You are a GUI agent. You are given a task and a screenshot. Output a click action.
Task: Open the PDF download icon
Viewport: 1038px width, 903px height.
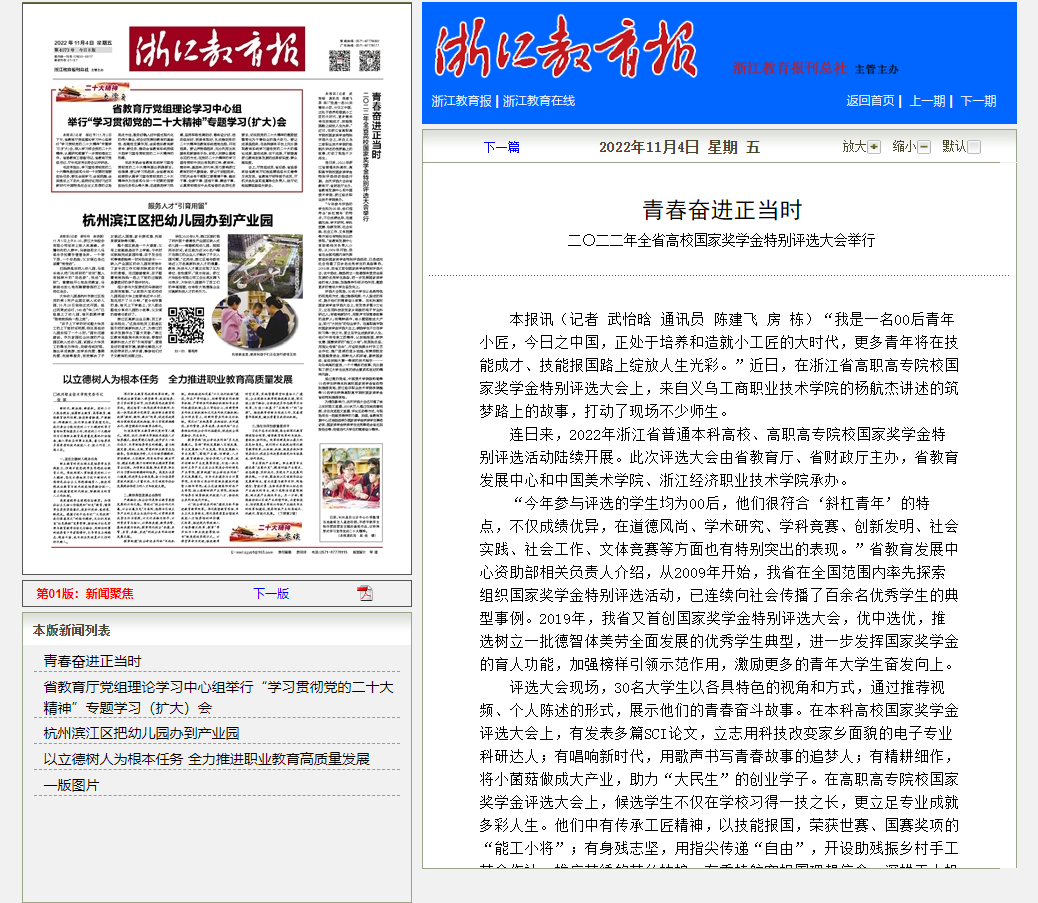tap(365, 593)
